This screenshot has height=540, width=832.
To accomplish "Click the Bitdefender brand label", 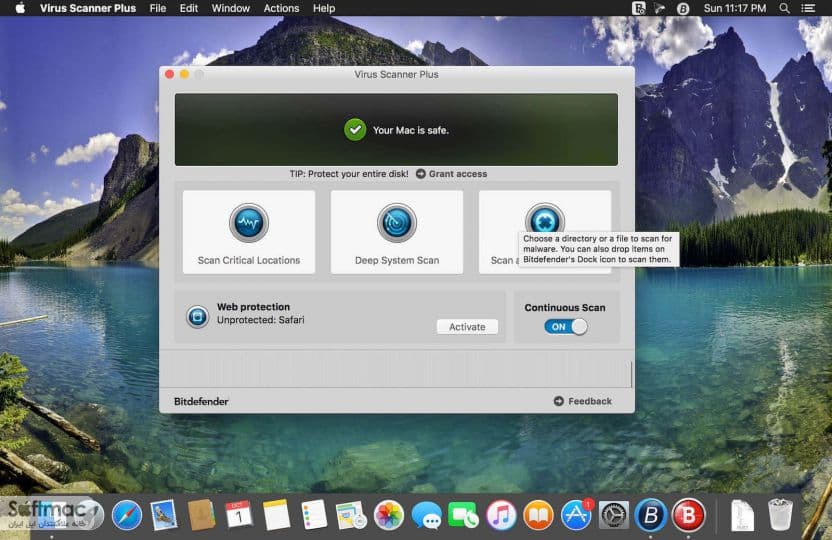I will tap(201, 402).
